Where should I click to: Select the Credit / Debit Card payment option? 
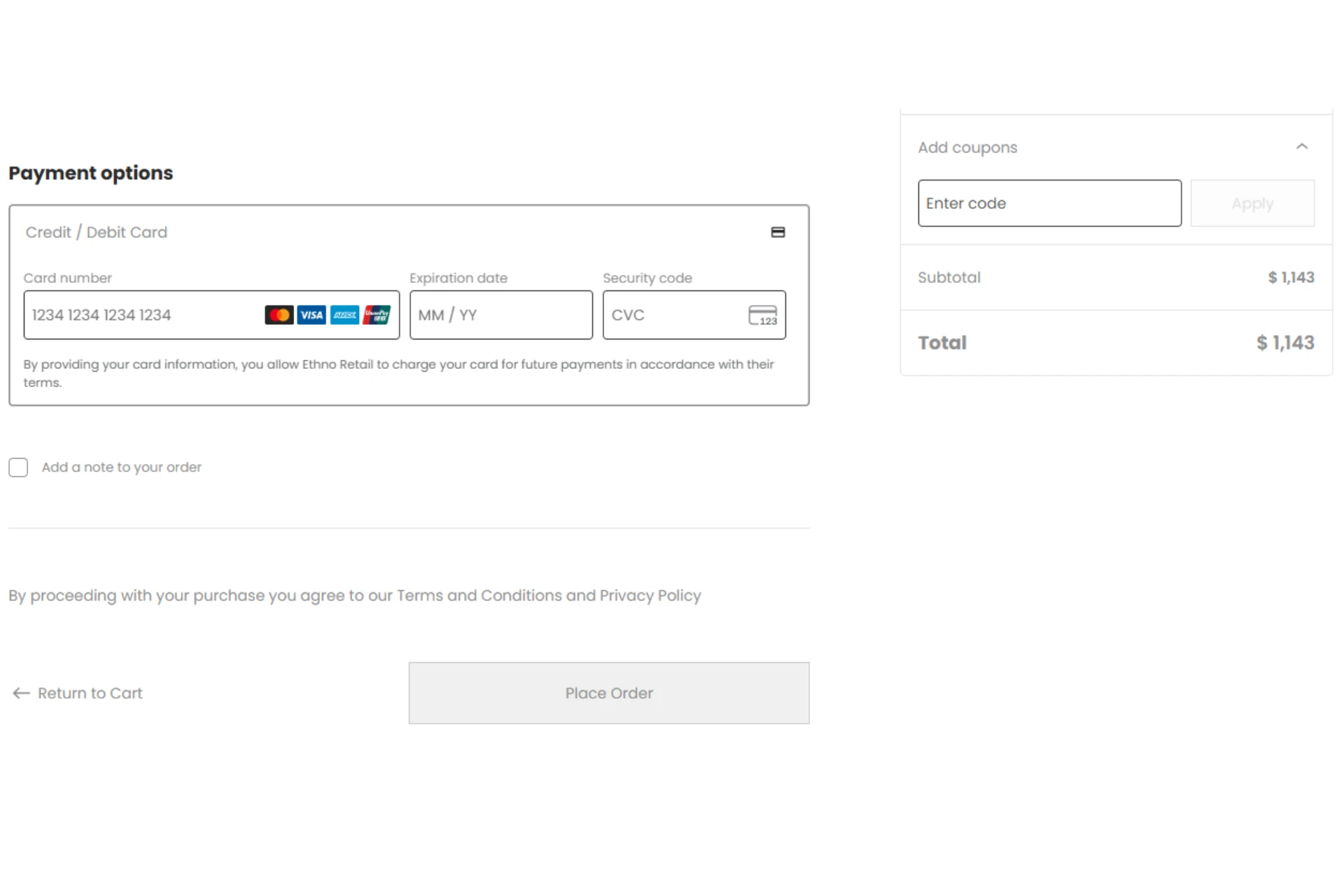(x=97, y=232)
